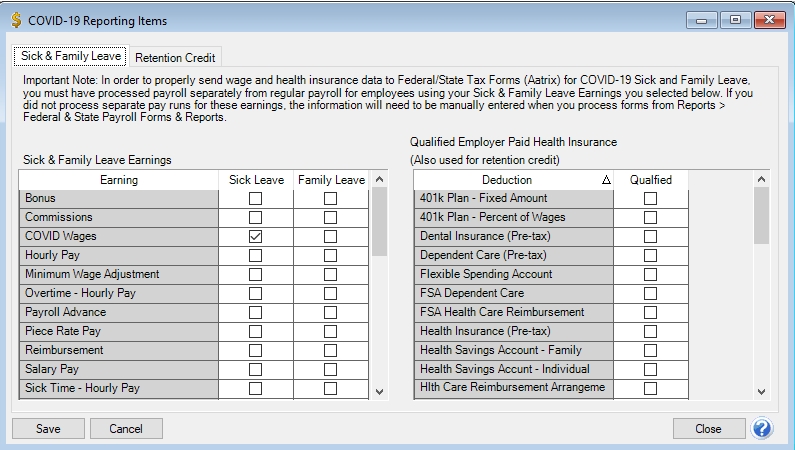The height and width of the screenshot is (450, 795).
Task: Click the Earning column header
Action: pos(119,180)
